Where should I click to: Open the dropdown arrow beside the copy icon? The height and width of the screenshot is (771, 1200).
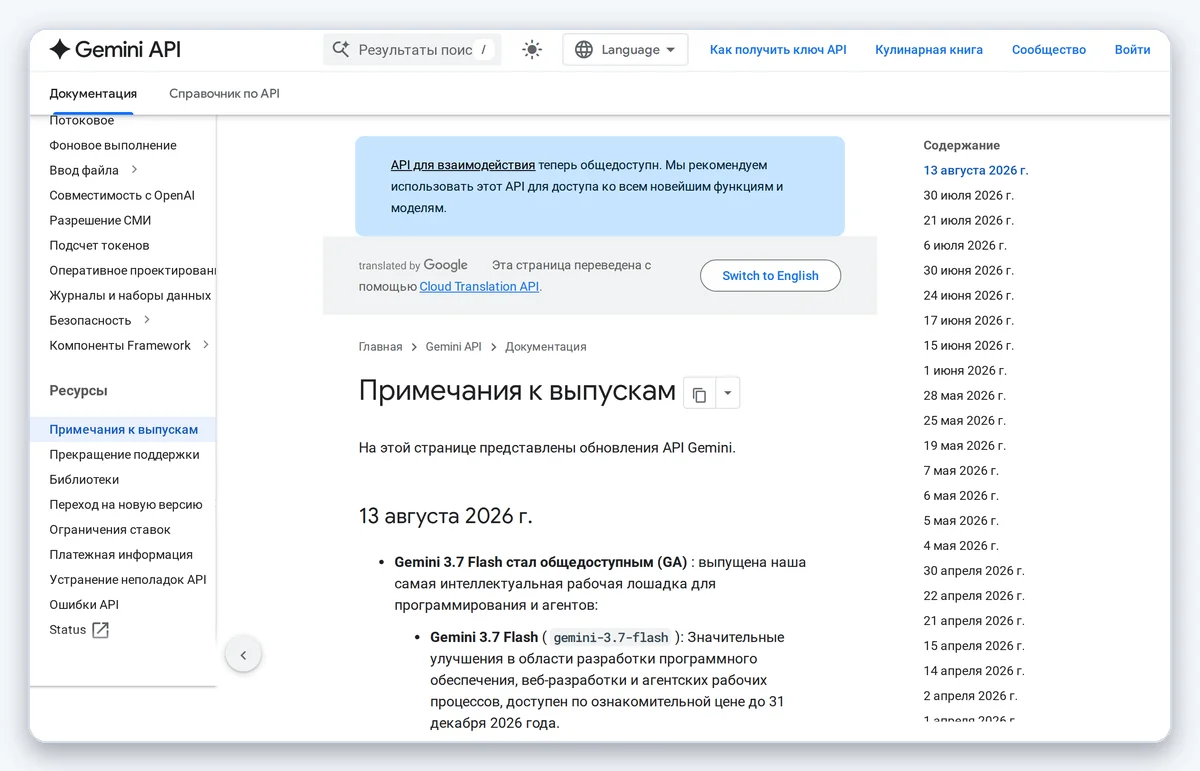[x=727, y=394]
